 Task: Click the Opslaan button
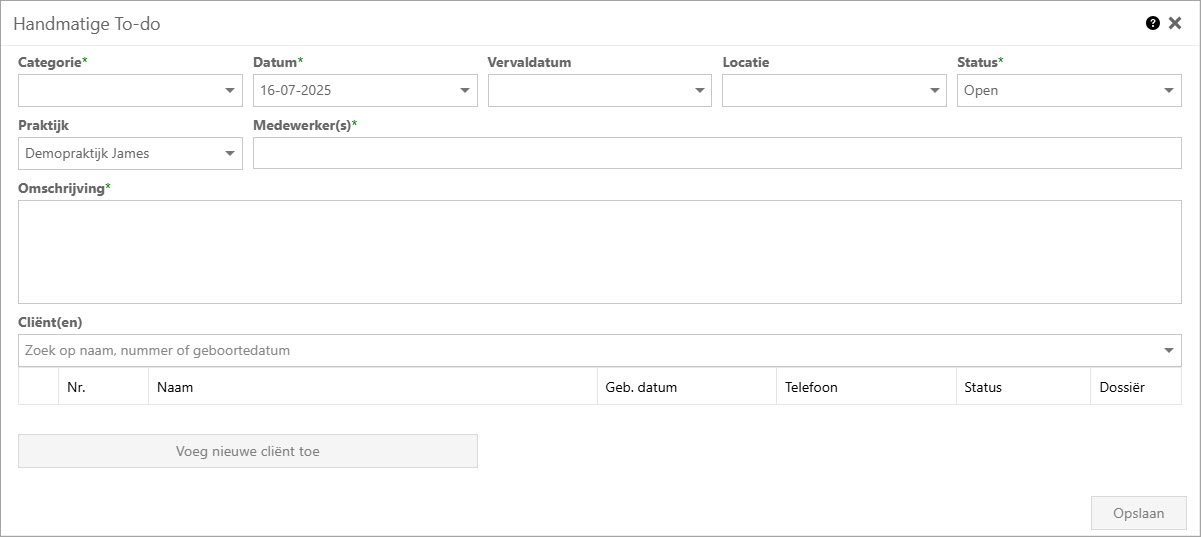click(x=1138, y=513)
